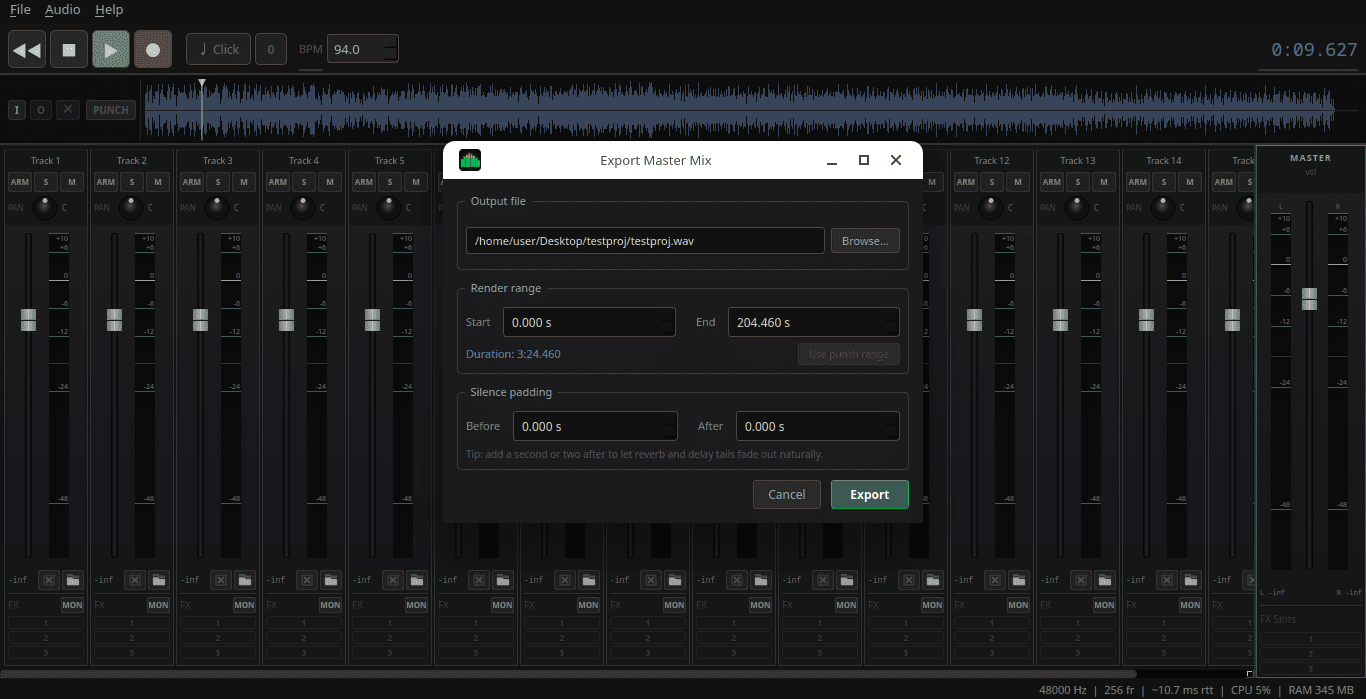
Task: Toggle the PUNCH mode button
Action: click(x=111, y=110)
